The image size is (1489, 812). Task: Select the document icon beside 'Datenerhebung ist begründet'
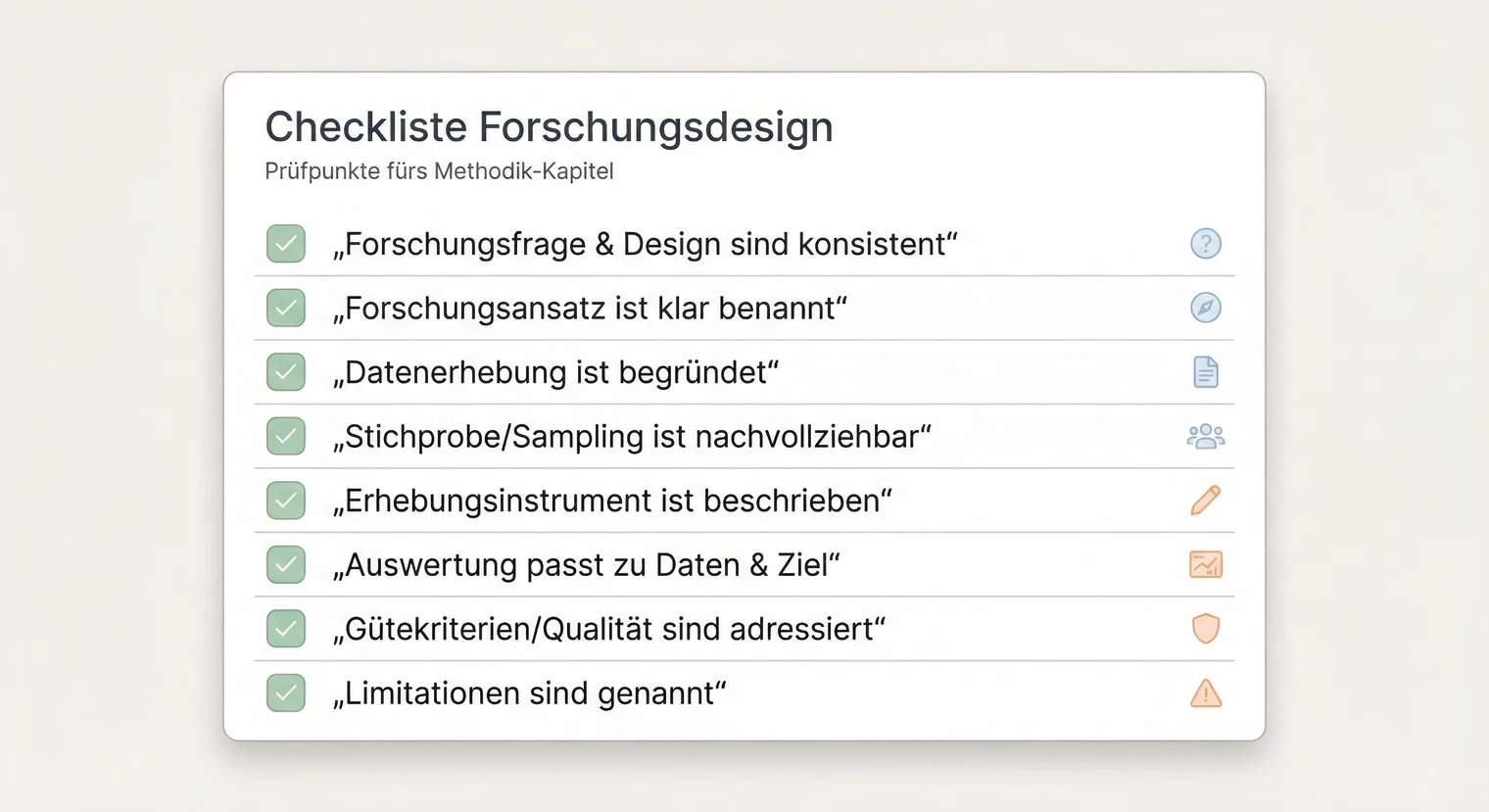click(x=1206, y=372)
